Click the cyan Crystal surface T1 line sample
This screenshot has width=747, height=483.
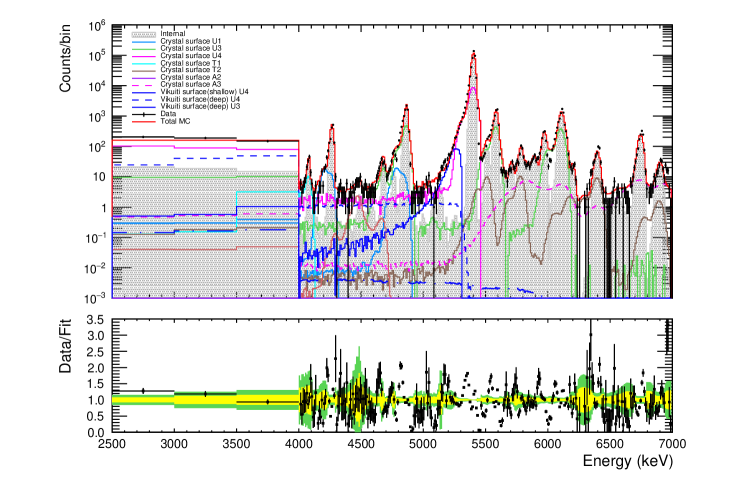[143, 63]
